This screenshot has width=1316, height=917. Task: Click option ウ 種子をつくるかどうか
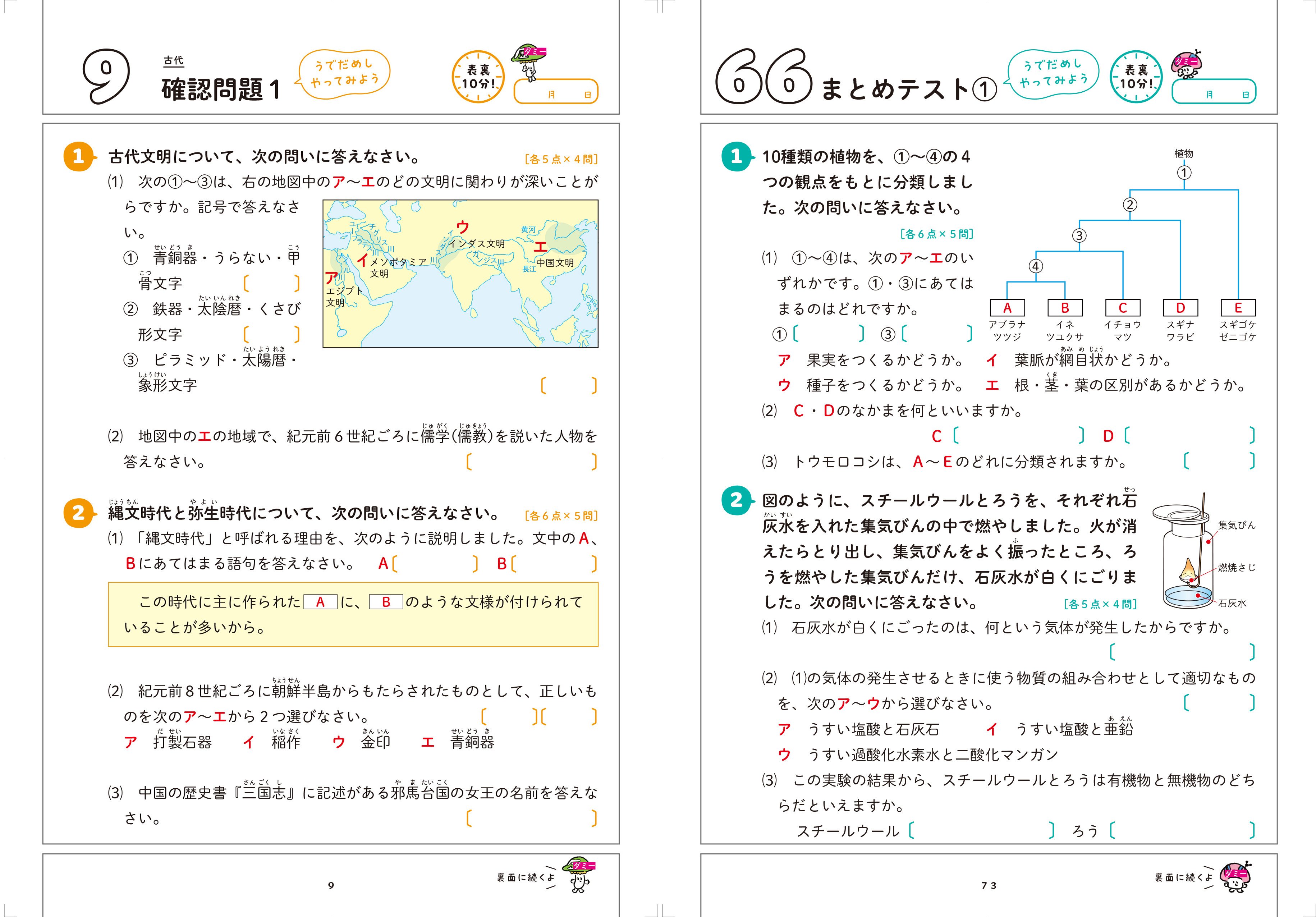(871, 385)
